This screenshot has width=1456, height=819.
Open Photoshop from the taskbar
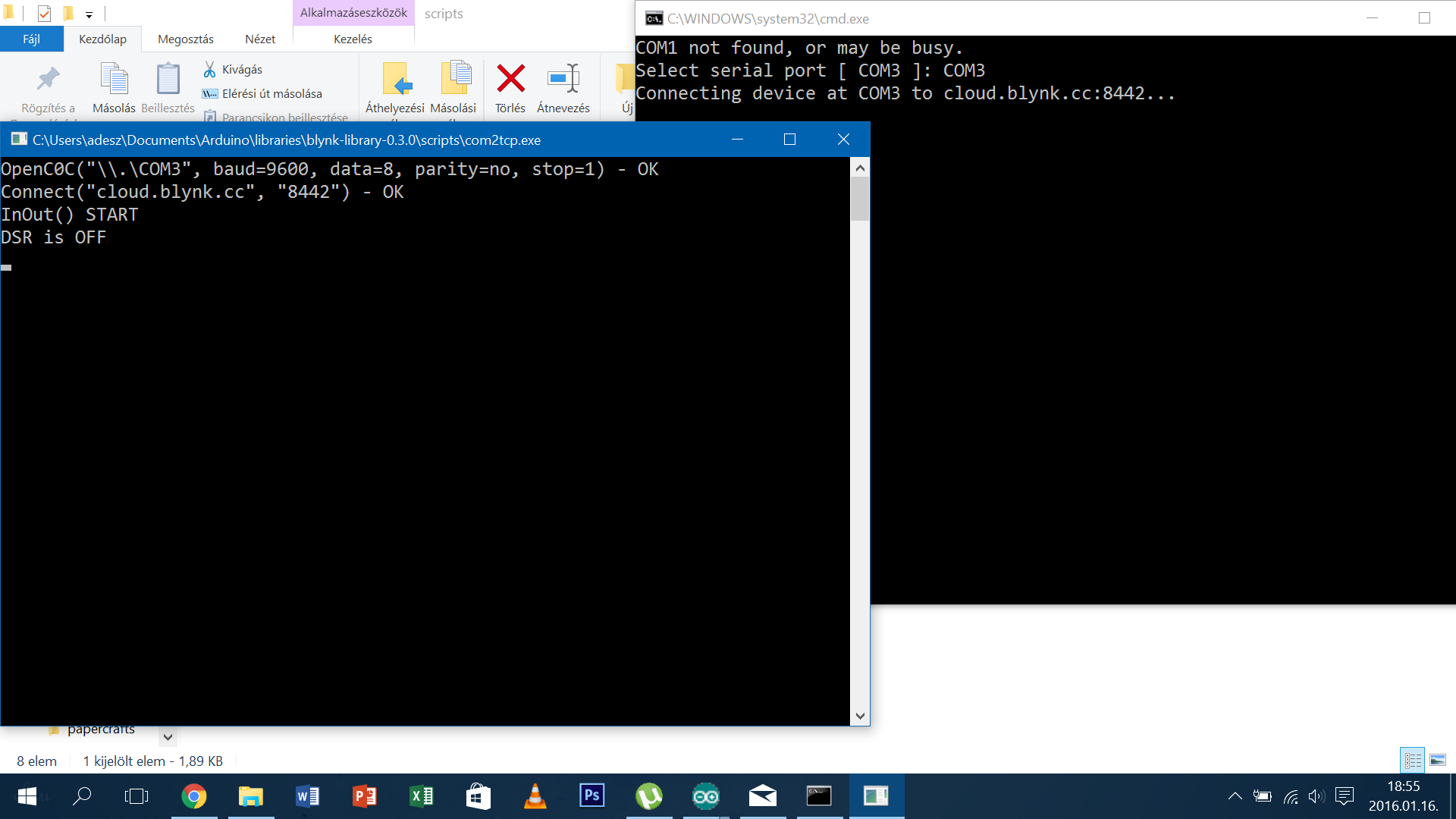[x=591, y=796]
